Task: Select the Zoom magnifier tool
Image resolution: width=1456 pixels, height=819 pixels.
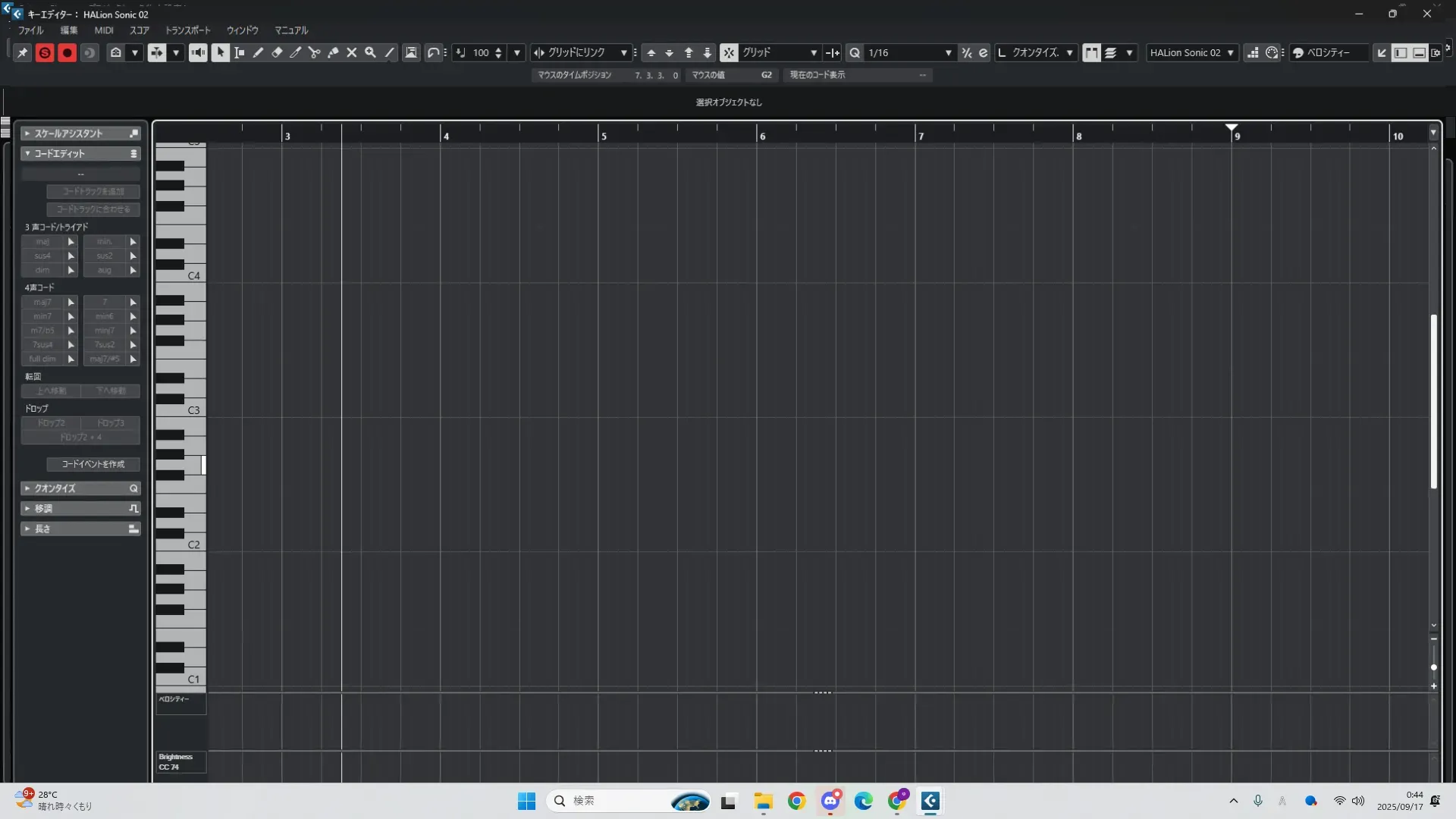Action: point(370,52)
